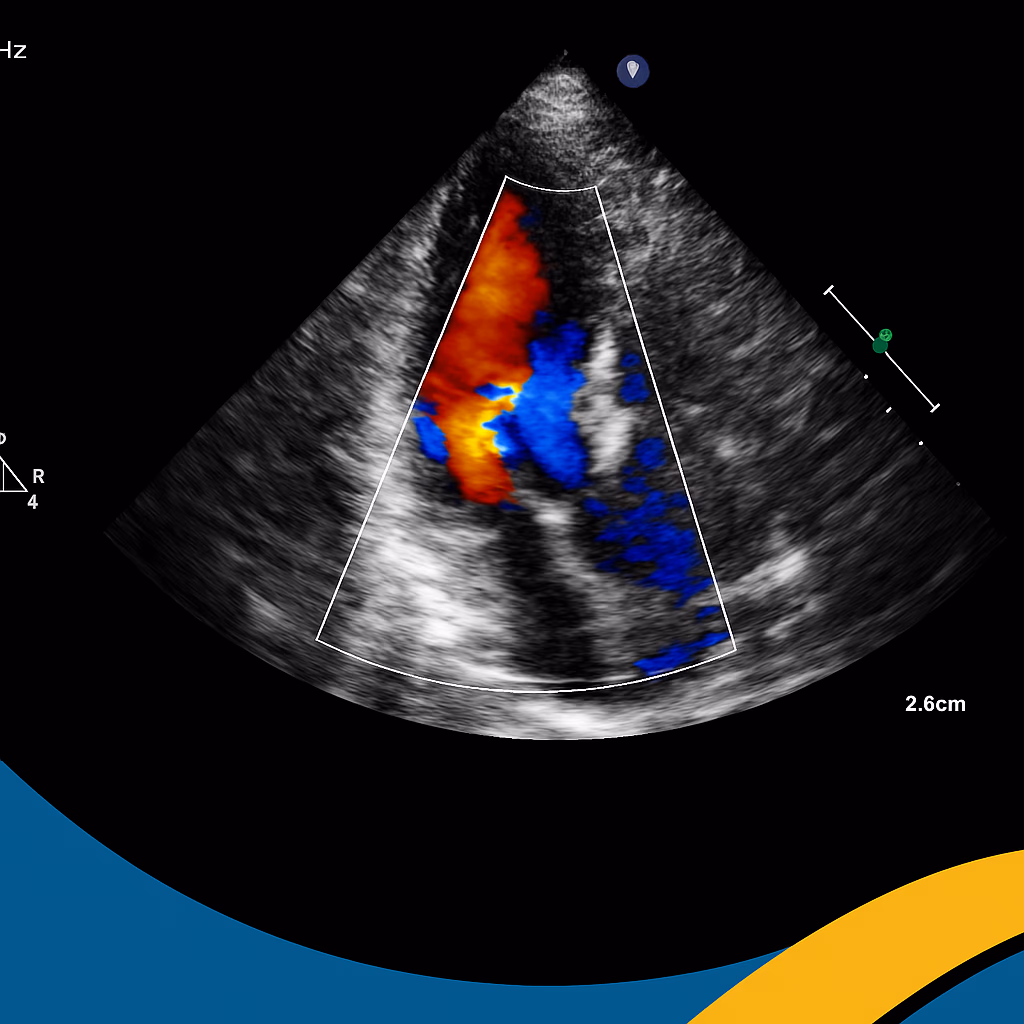Screen dimensions: 1024x1024
Task: Click the blue probe orientation marker icon
Action: click(x=632, y=70)
